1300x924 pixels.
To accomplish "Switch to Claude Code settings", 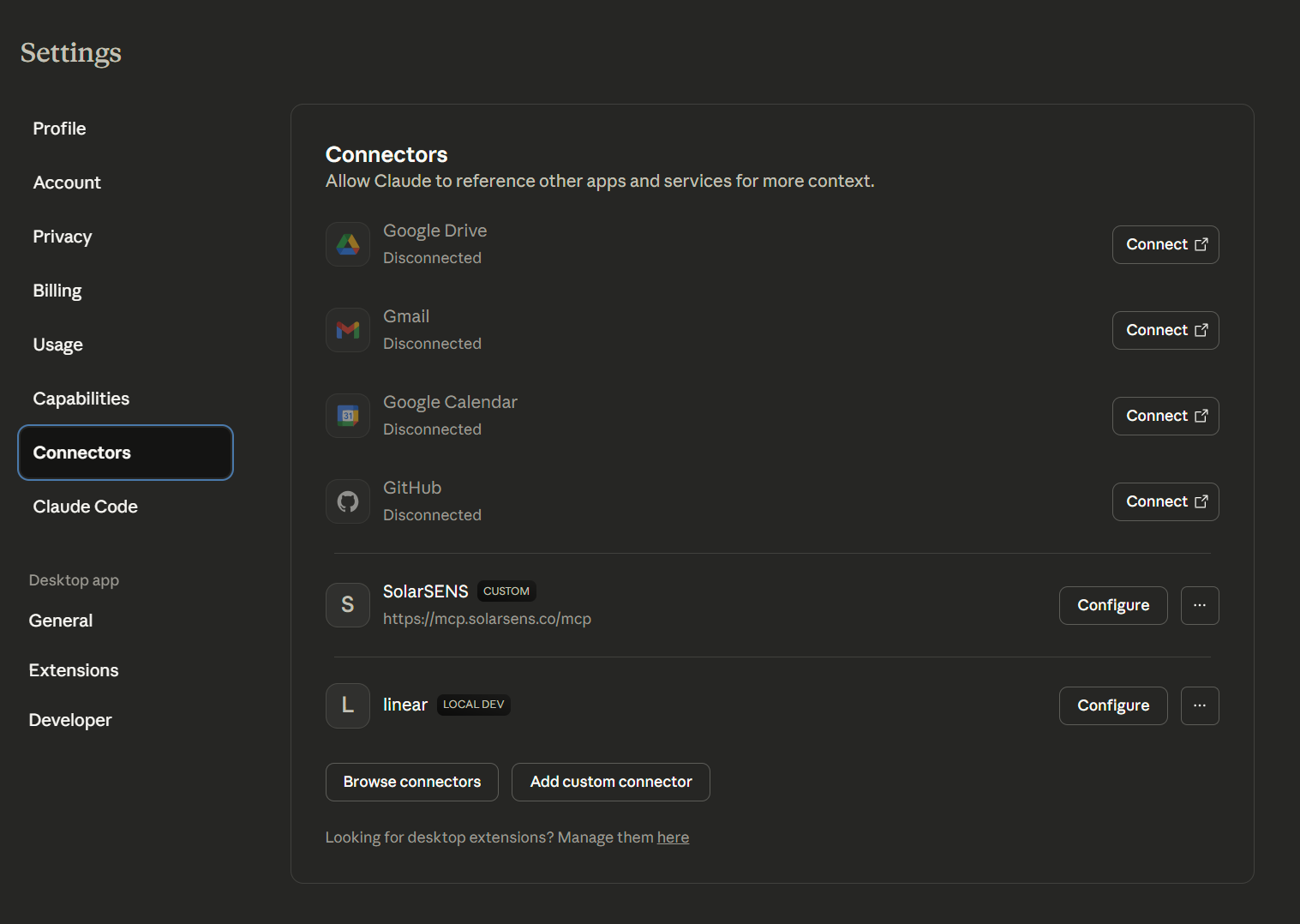I will (x=85, y=507).
